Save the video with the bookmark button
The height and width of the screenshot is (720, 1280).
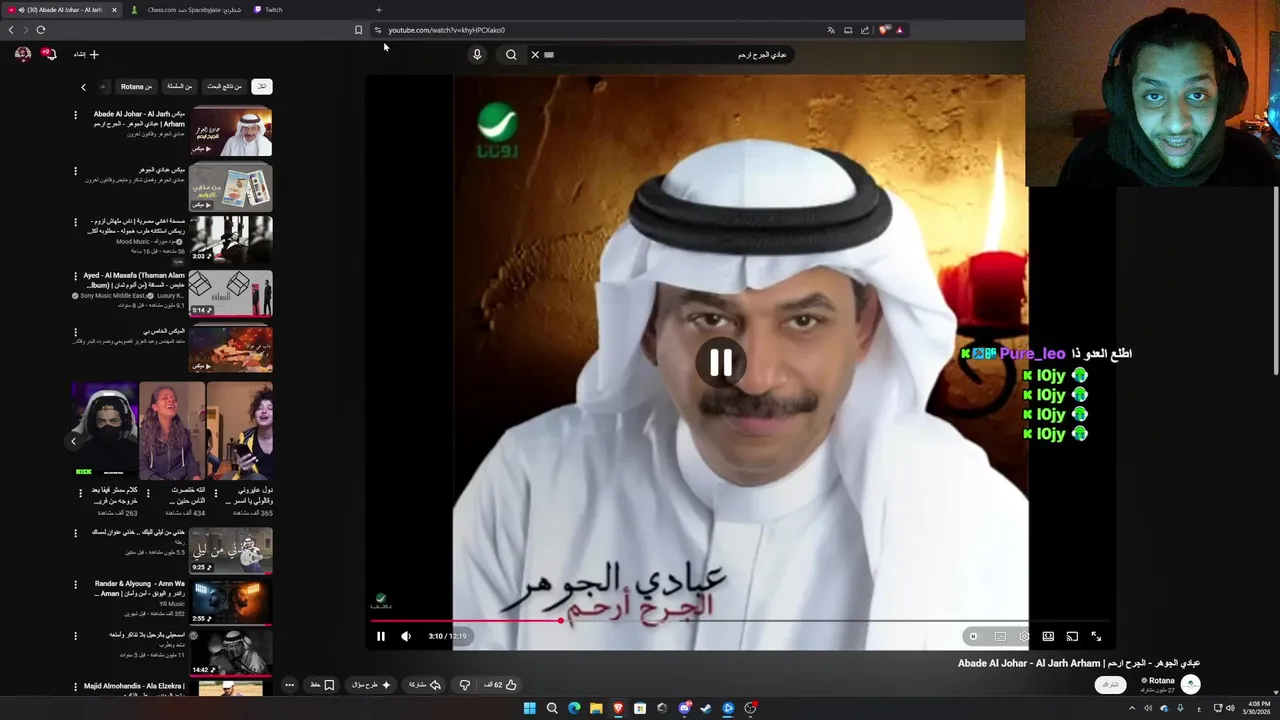[x=322, y=685]
